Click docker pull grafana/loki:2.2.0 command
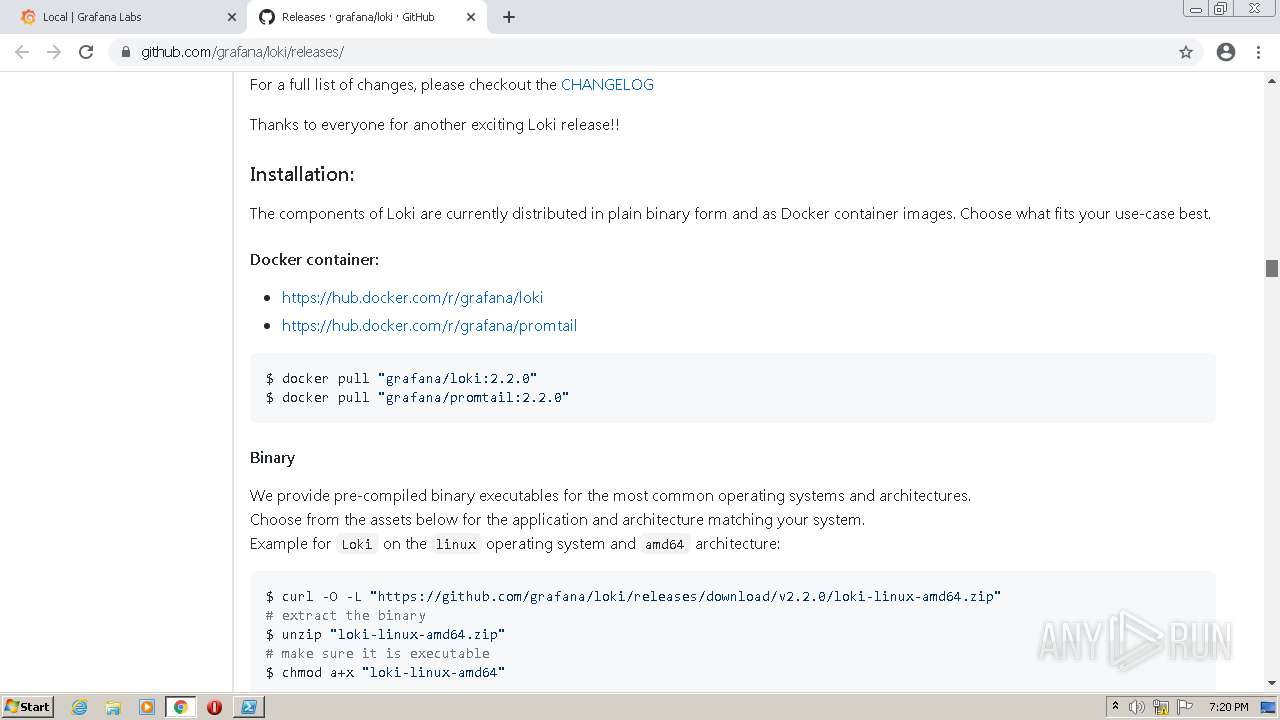This screenshot has height=720, width=1280. [401, 378]
